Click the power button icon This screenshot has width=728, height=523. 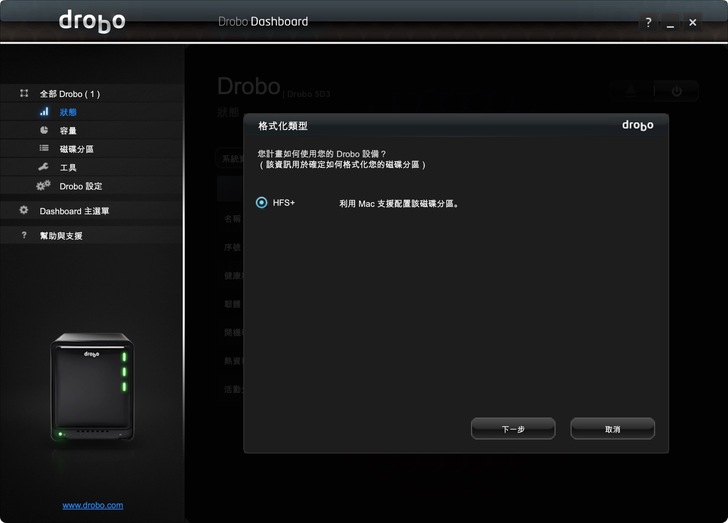[x=676, y=91]
